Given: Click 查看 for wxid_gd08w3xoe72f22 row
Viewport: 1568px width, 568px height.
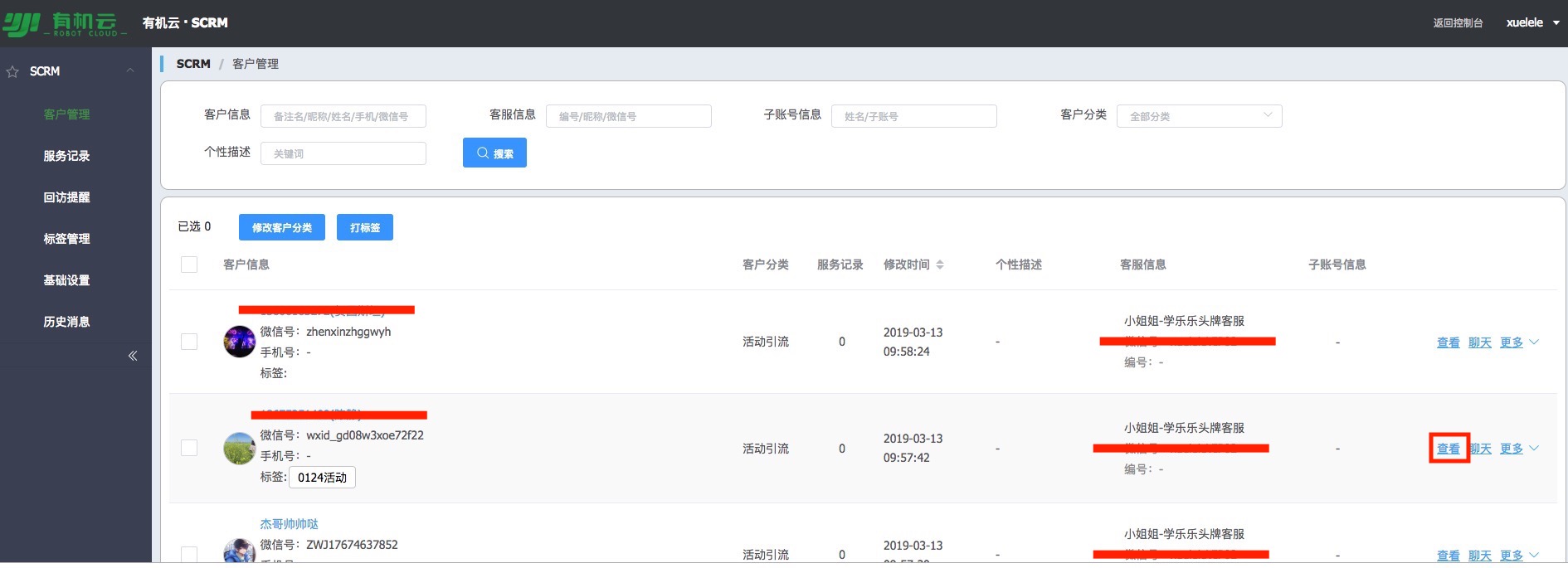Looking at the screenshot, I should coord(1449,449).
